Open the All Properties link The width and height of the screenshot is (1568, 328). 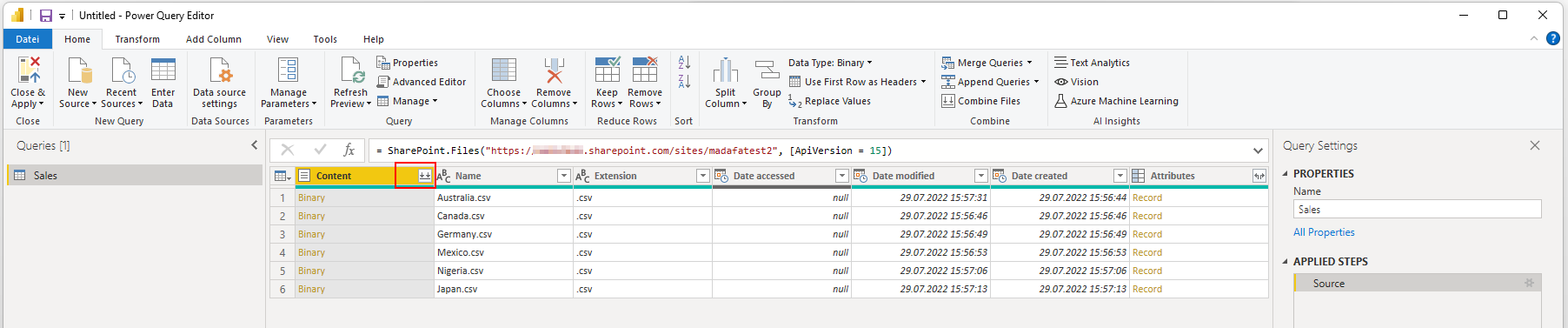coord(1324,232)
